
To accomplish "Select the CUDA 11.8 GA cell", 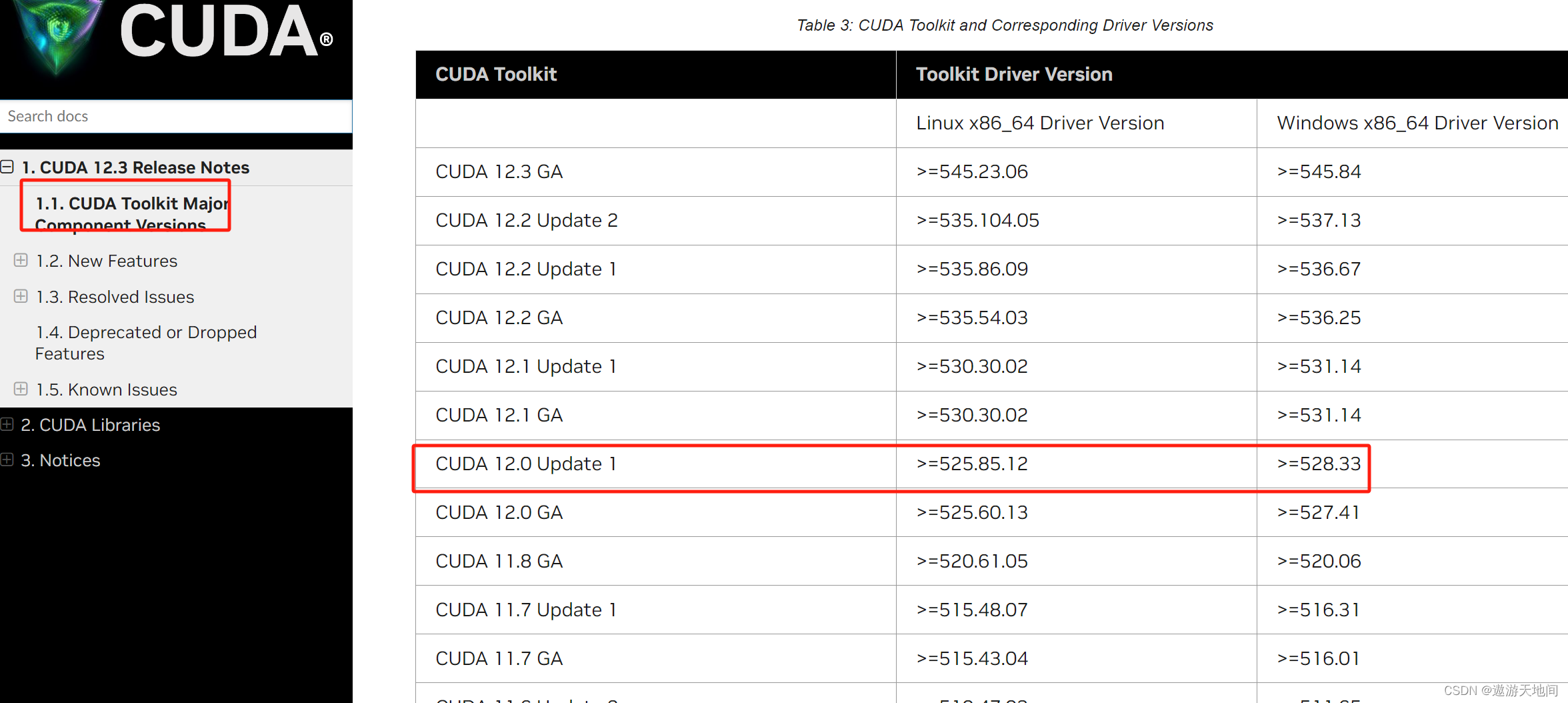I will click(656, 562).
